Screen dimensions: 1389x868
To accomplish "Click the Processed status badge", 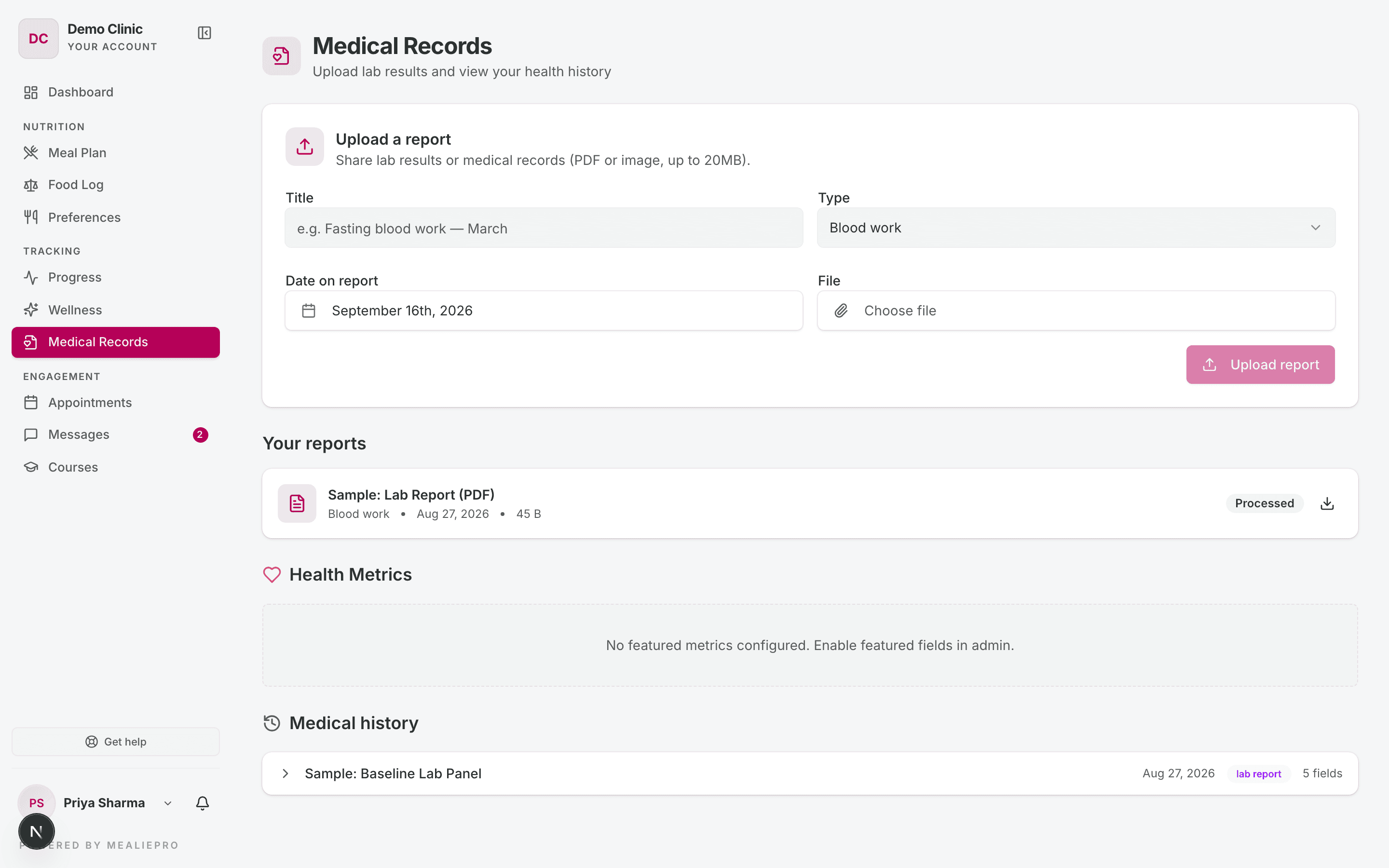I will 1265,503.
